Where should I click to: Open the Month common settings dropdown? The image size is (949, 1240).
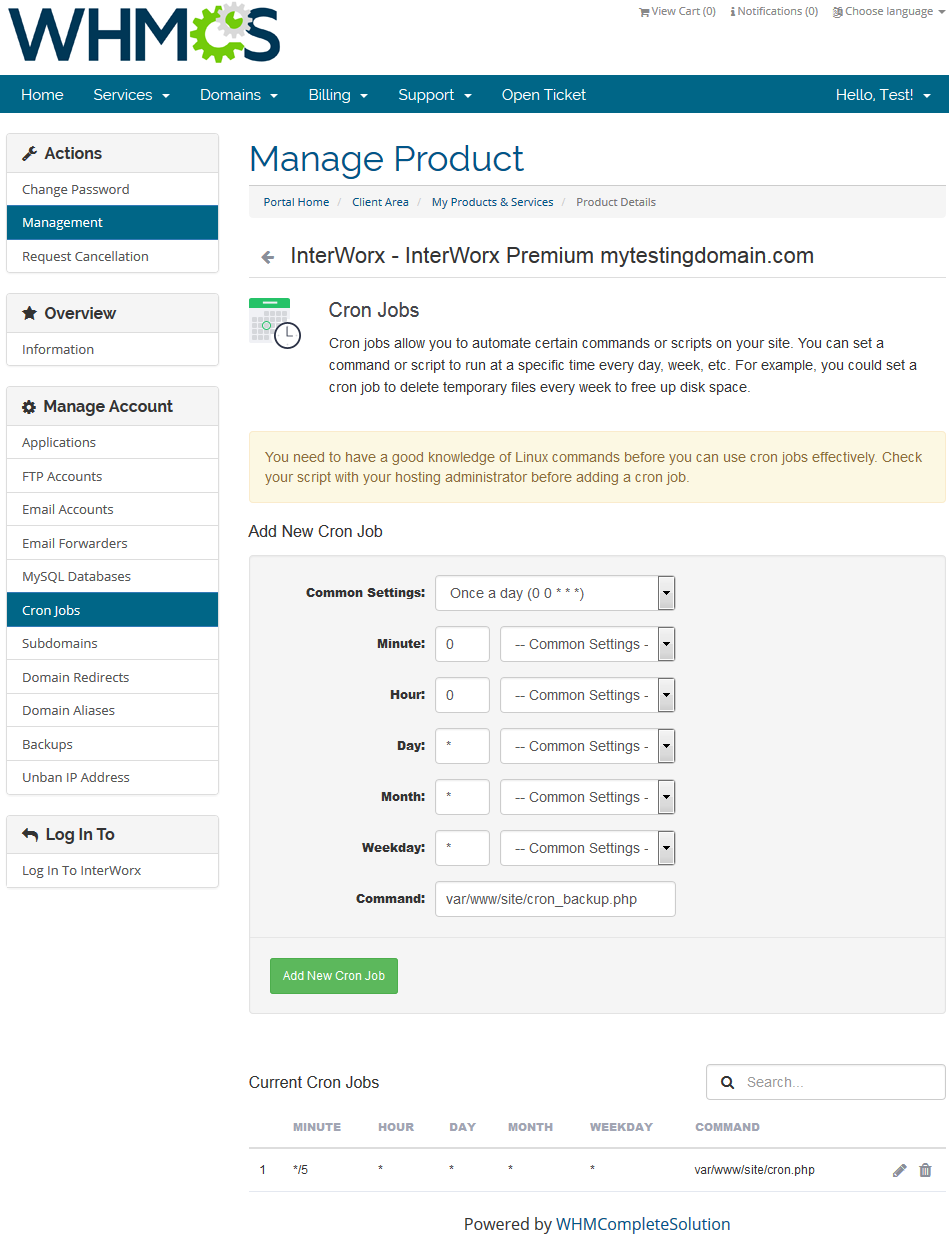[x=587, y=797]
